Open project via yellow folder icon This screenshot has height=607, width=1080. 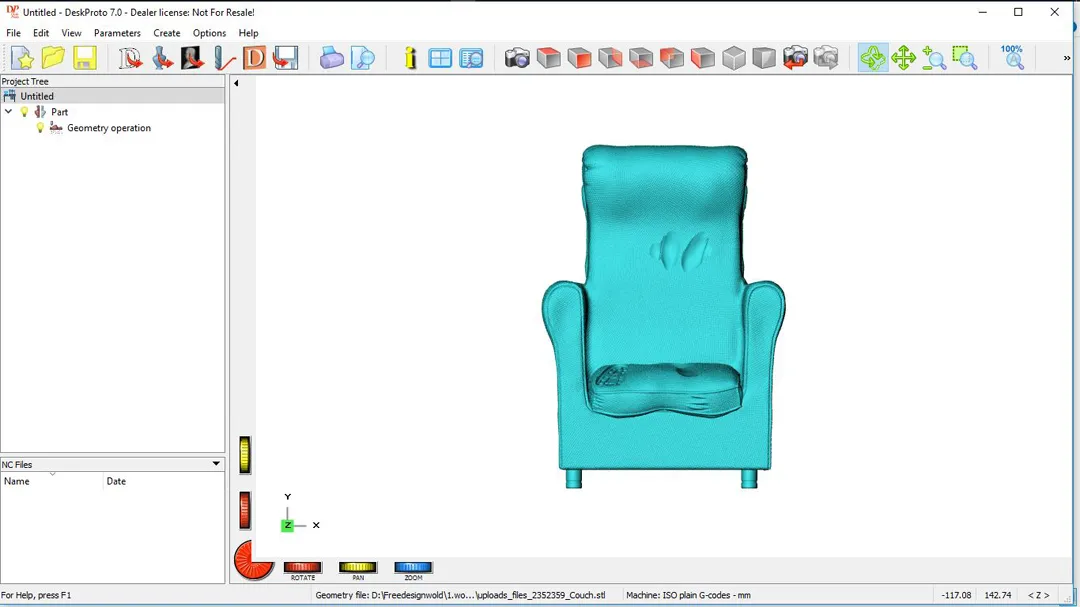tap(53, 58)
